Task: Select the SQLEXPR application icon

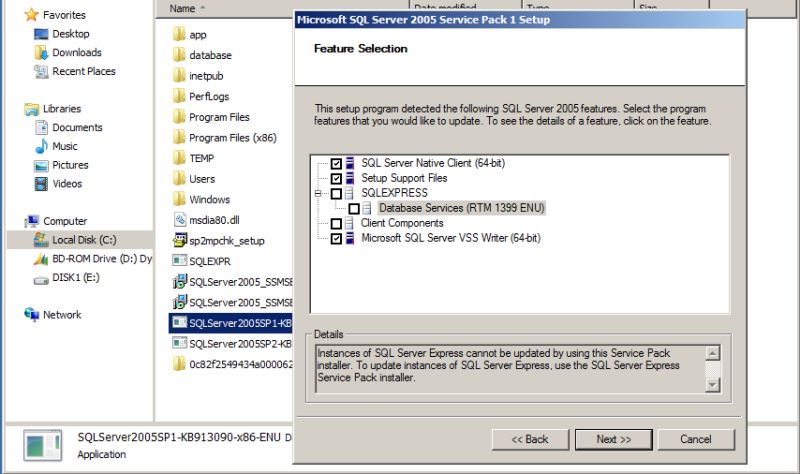Action: click(x=180, y=261)
